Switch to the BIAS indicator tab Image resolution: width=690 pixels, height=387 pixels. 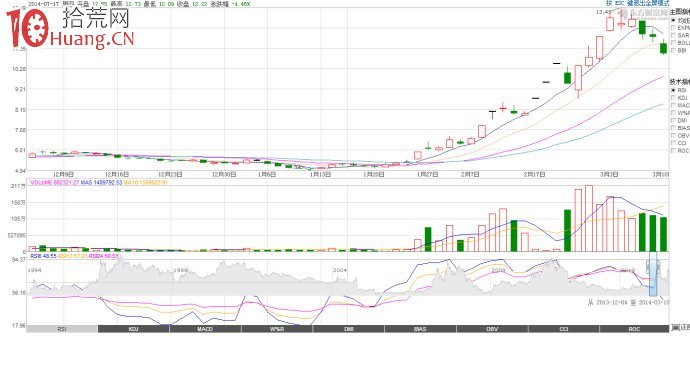tap(420, 329)
